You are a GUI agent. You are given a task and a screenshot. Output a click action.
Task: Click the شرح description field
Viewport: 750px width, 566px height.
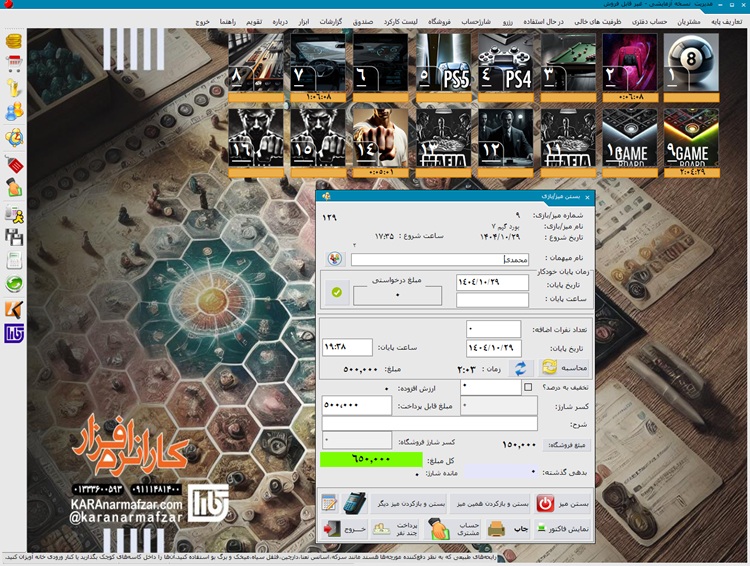pos(430,423)
